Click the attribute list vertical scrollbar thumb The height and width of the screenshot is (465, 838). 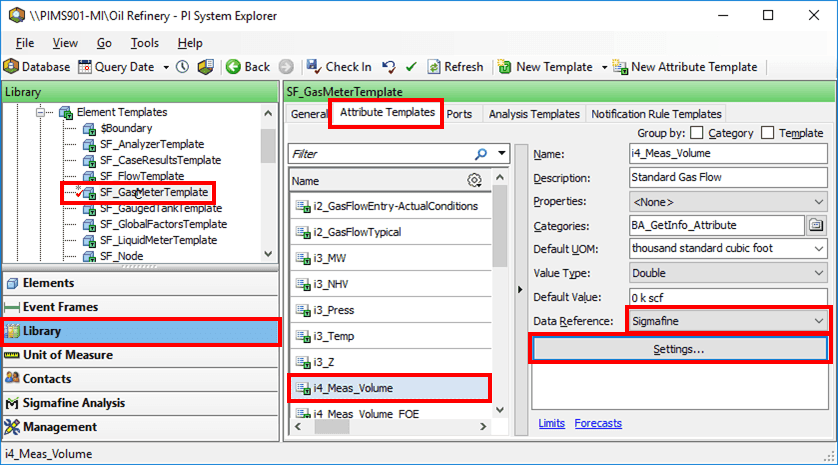point(500,226)
